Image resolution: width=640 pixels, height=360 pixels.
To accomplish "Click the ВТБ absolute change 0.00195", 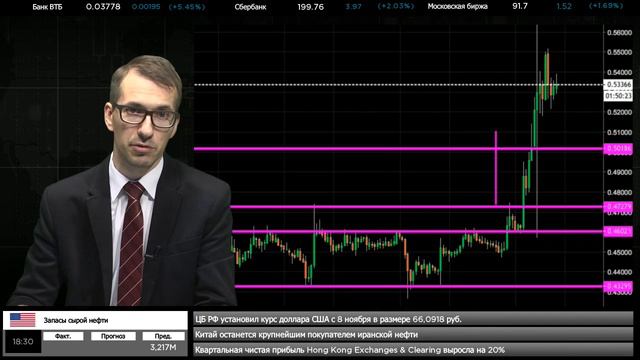I will click(x=146, y=7).
